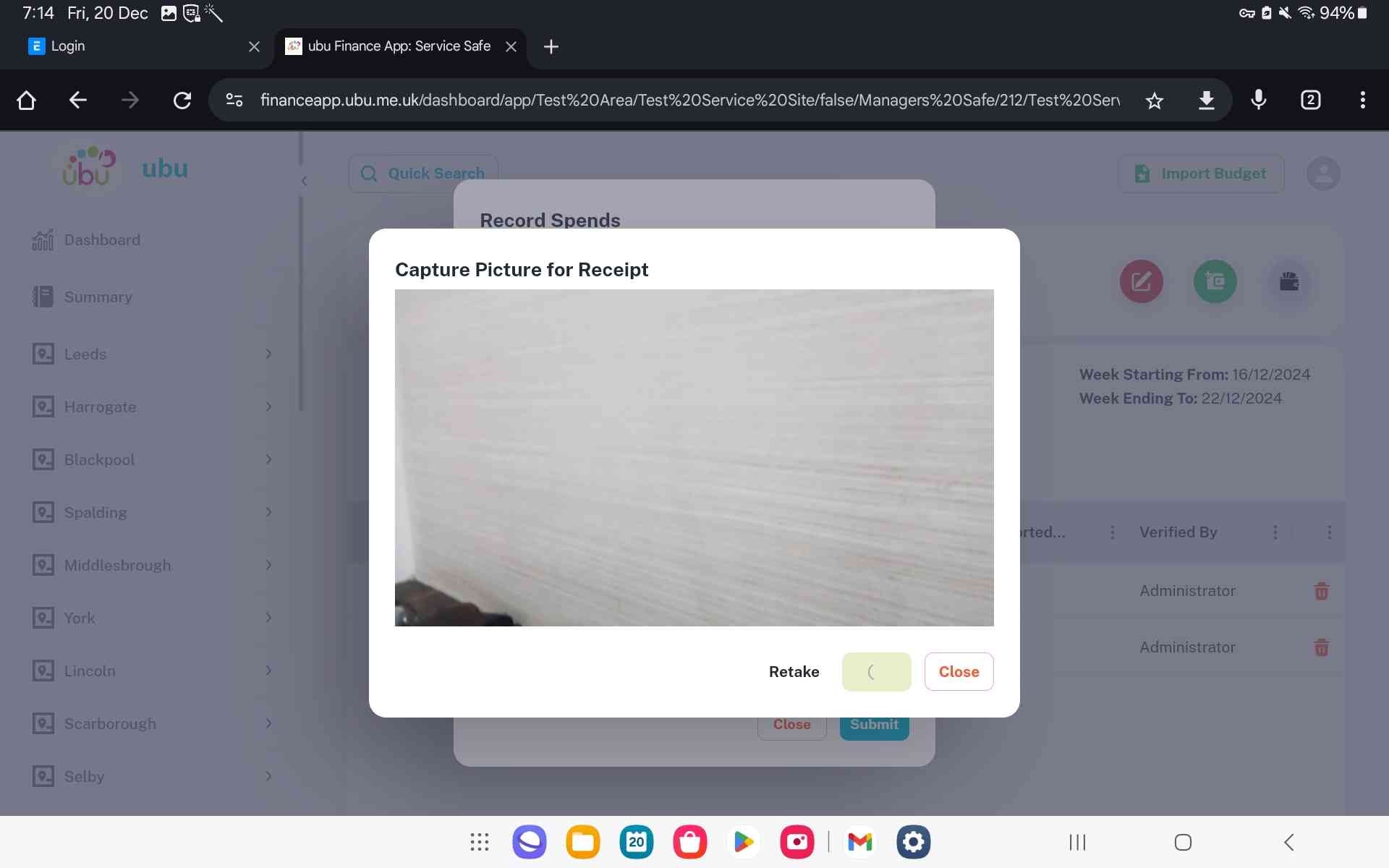The width and height of the screenshot is (1389, 868).
Task: Reload the page in browser toolbar
Action: (x=182, y=101)
